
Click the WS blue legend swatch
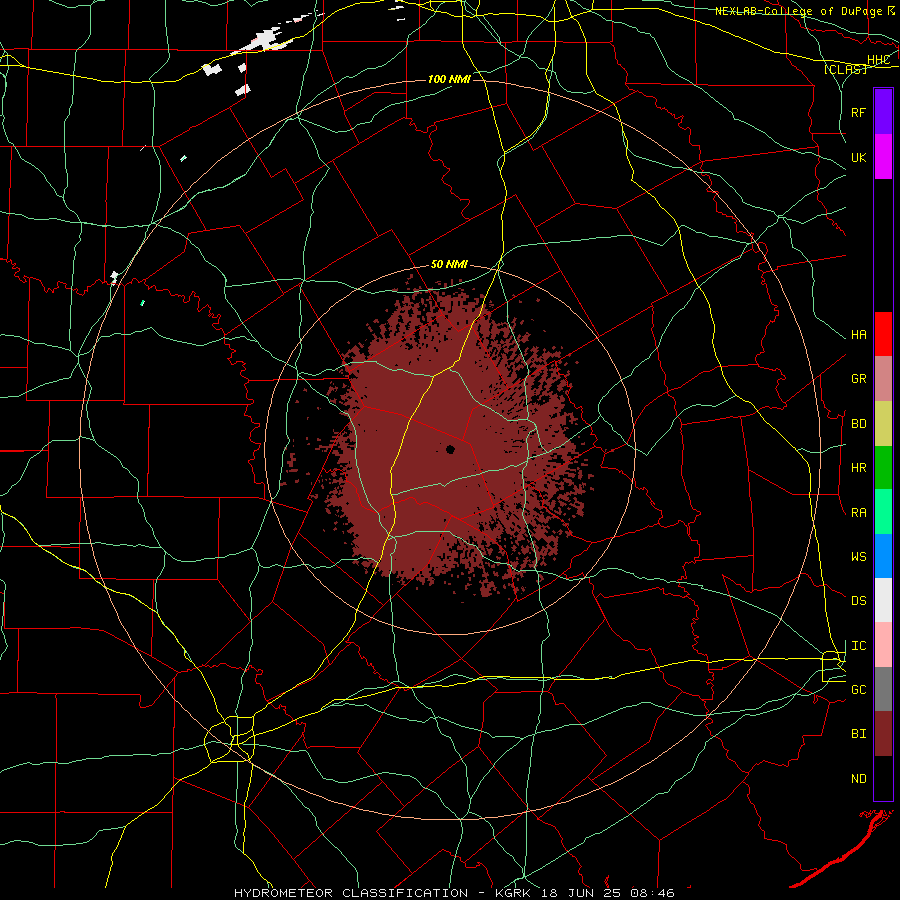coord(883,556)
